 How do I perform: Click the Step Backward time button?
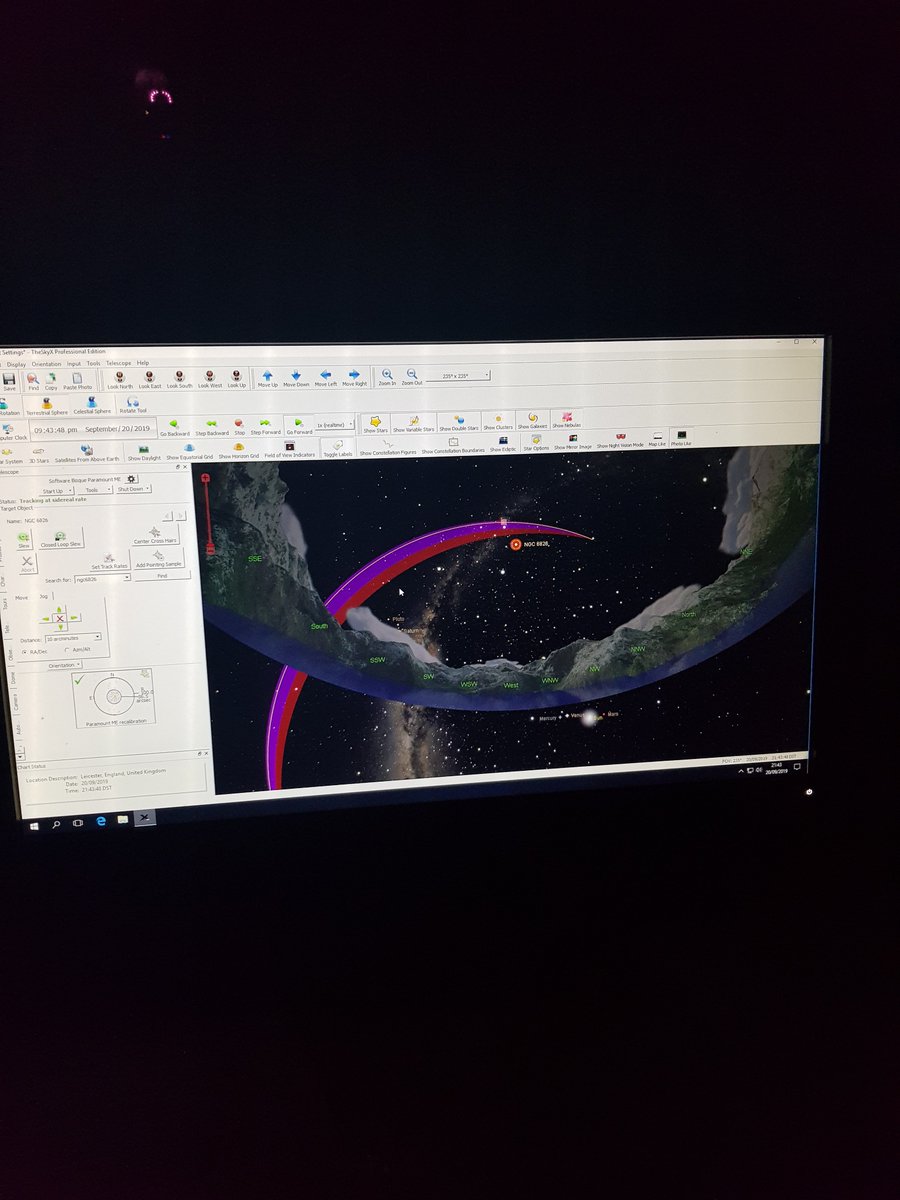211,428
